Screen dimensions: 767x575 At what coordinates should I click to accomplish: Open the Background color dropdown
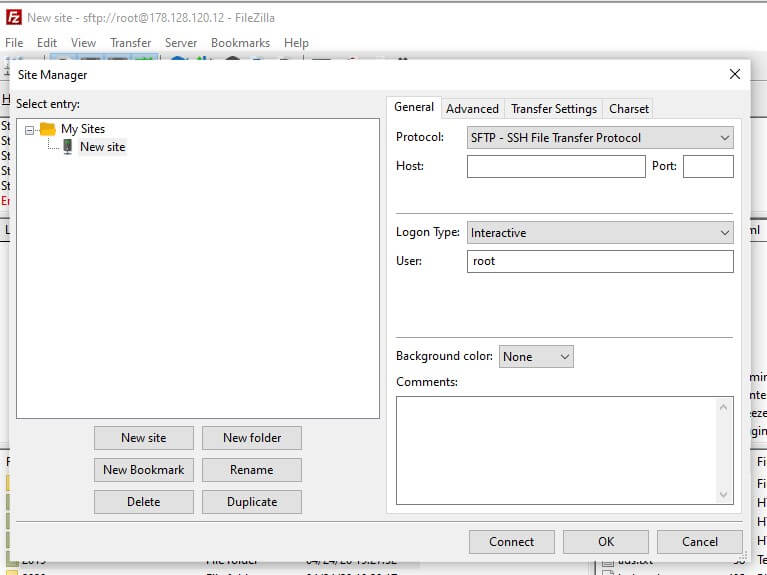[x=536, y=357]
